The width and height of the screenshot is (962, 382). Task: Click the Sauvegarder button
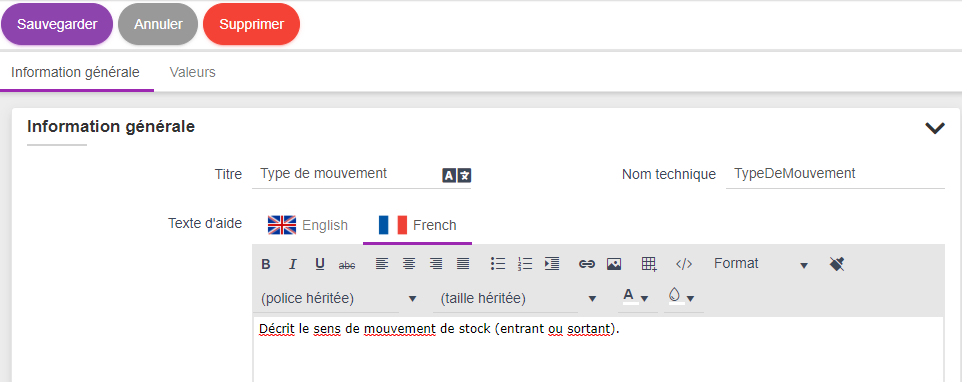[x=57, y=25]
